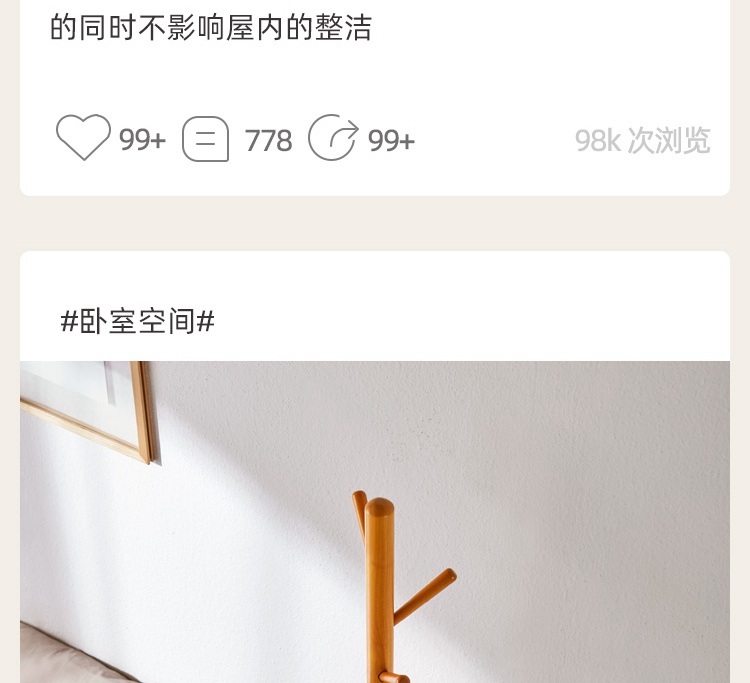Screen dimensions: 750x683
Task: Open comments via the speech bubble icon
Action: tap(205, 139)
